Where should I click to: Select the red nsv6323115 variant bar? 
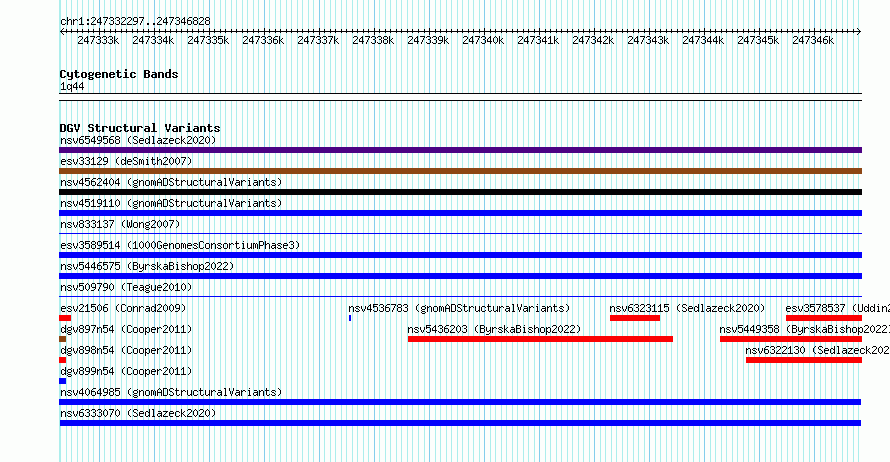(x=635, y=318)
